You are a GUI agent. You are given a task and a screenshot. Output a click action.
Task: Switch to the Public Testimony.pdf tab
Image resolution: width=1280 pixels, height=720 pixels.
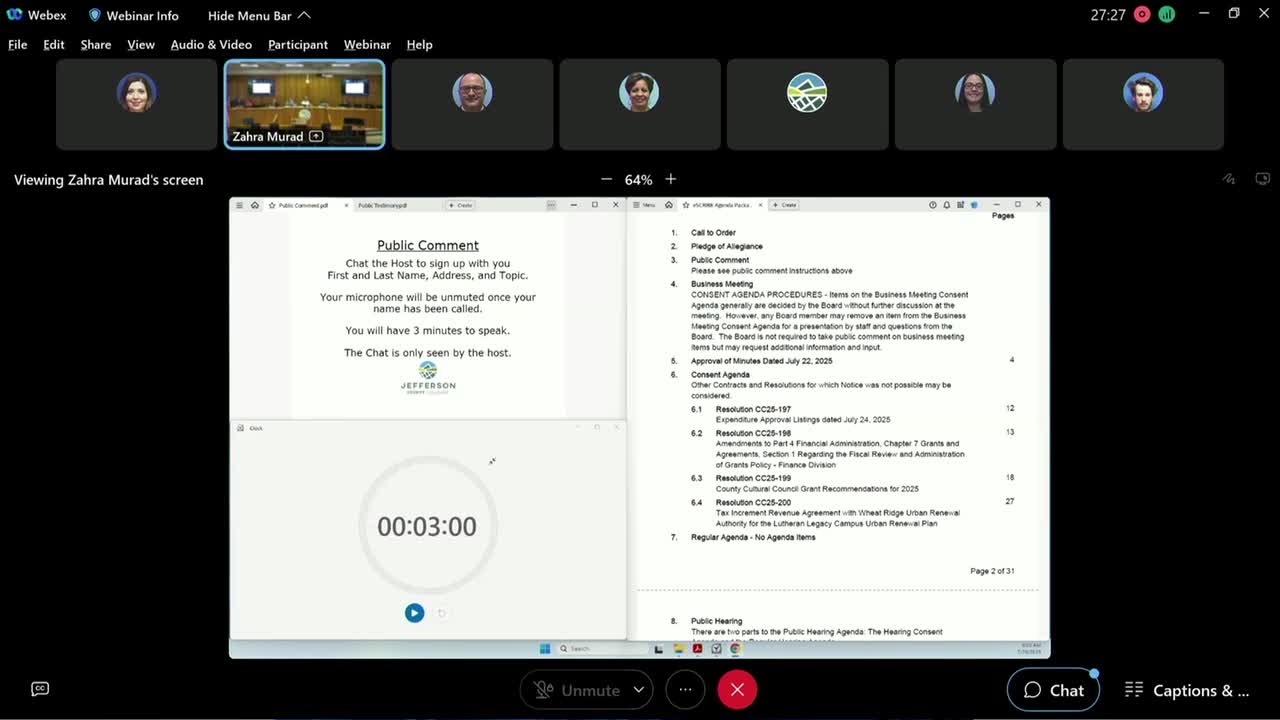[x=383, y=205]
